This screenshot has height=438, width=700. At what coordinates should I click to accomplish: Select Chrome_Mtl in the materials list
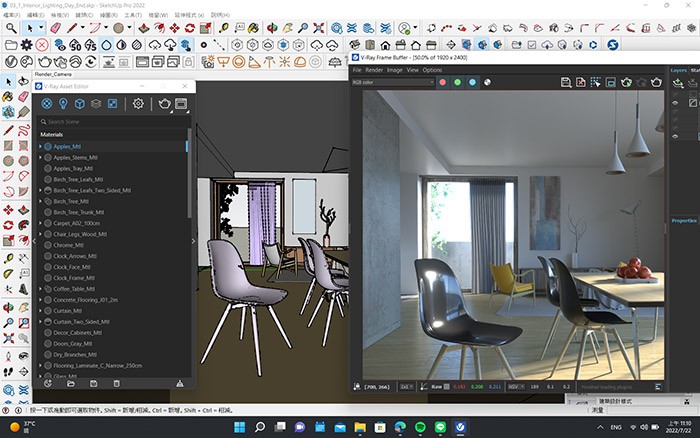point(69,245)
